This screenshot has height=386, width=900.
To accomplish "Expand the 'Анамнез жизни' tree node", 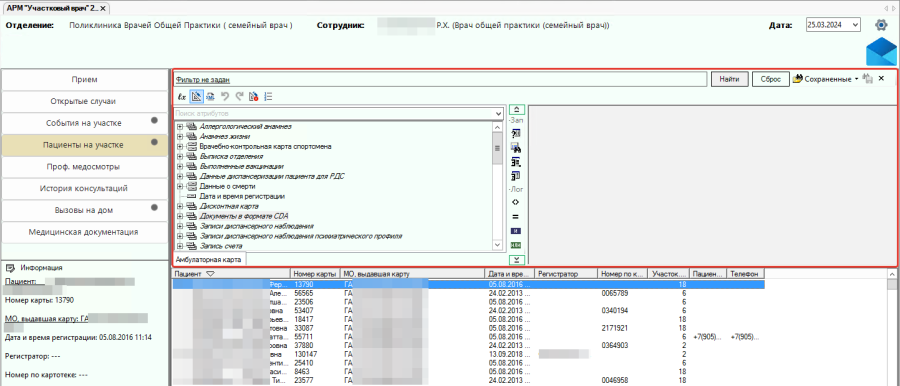I will tap(180, 137).
